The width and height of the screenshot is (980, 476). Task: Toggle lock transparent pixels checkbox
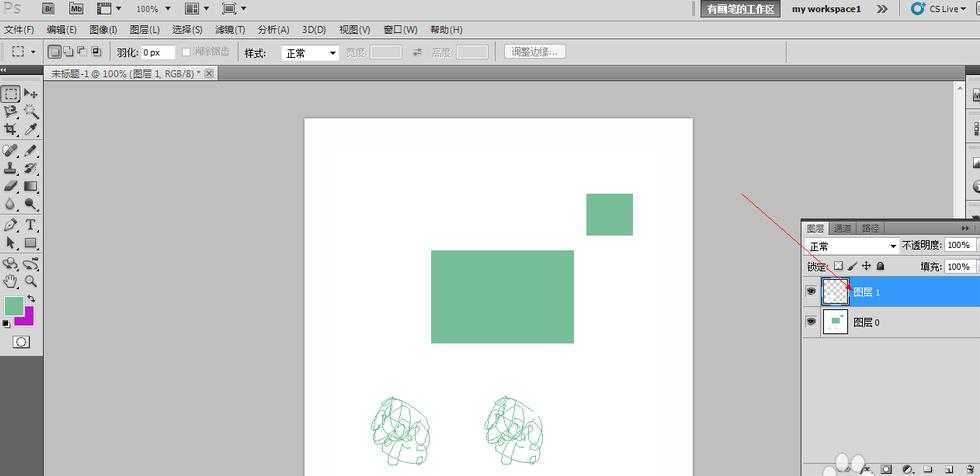[838, 267]
